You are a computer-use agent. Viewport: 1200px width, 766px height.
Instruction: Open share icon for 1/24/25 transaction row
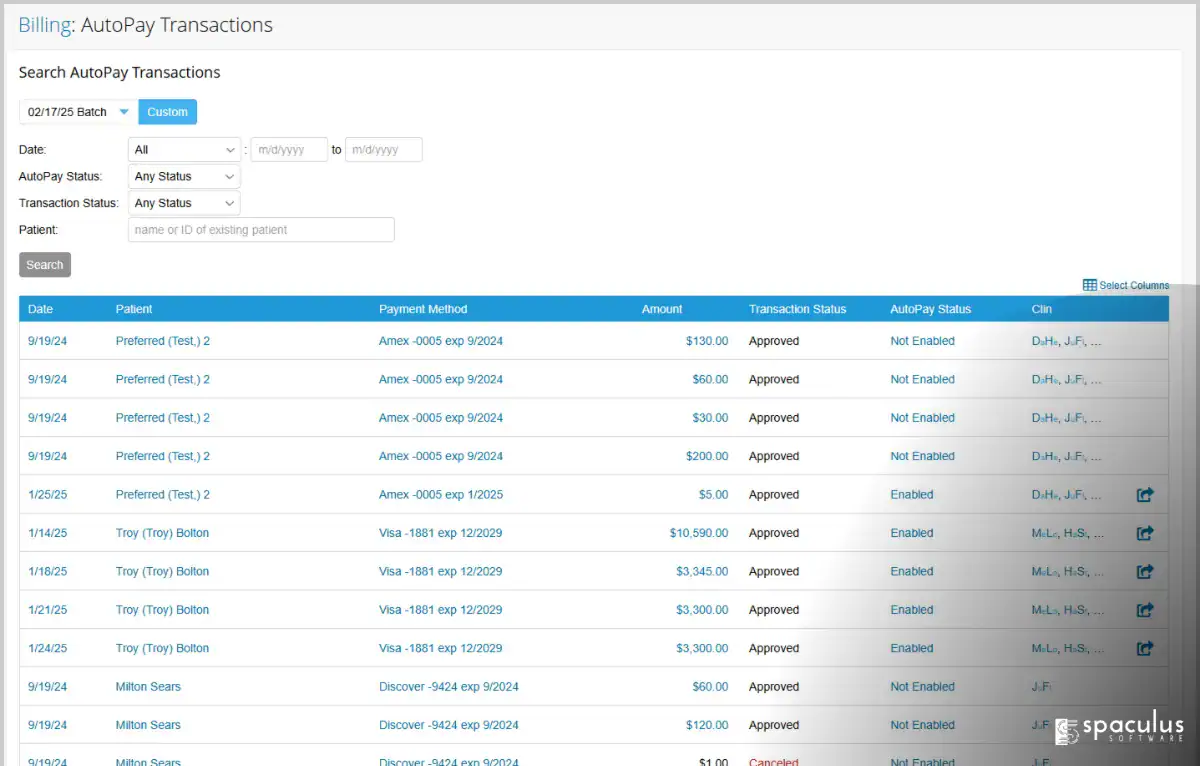coord(1145,648)
